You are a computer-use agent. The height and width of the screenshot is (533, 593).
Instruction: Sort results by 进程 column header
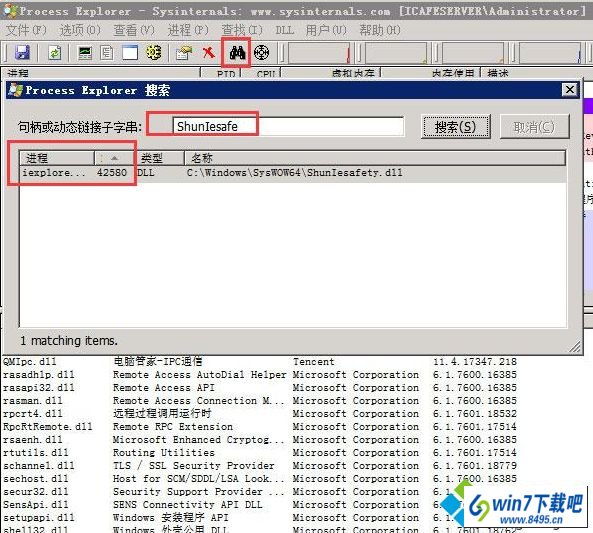pyautogui.click(x=57, y=158)
